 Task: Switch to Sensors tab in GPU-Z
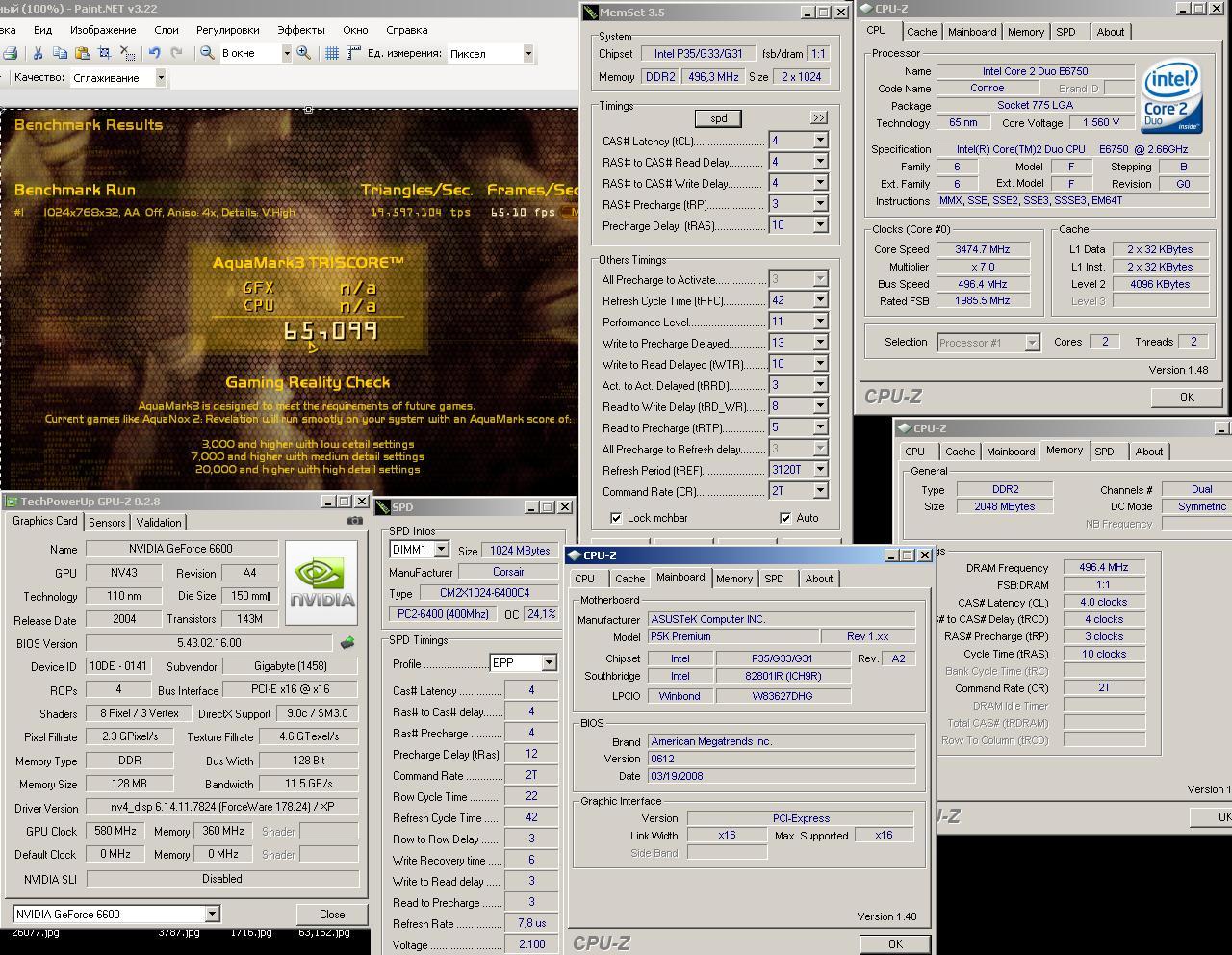coord(107,522)
